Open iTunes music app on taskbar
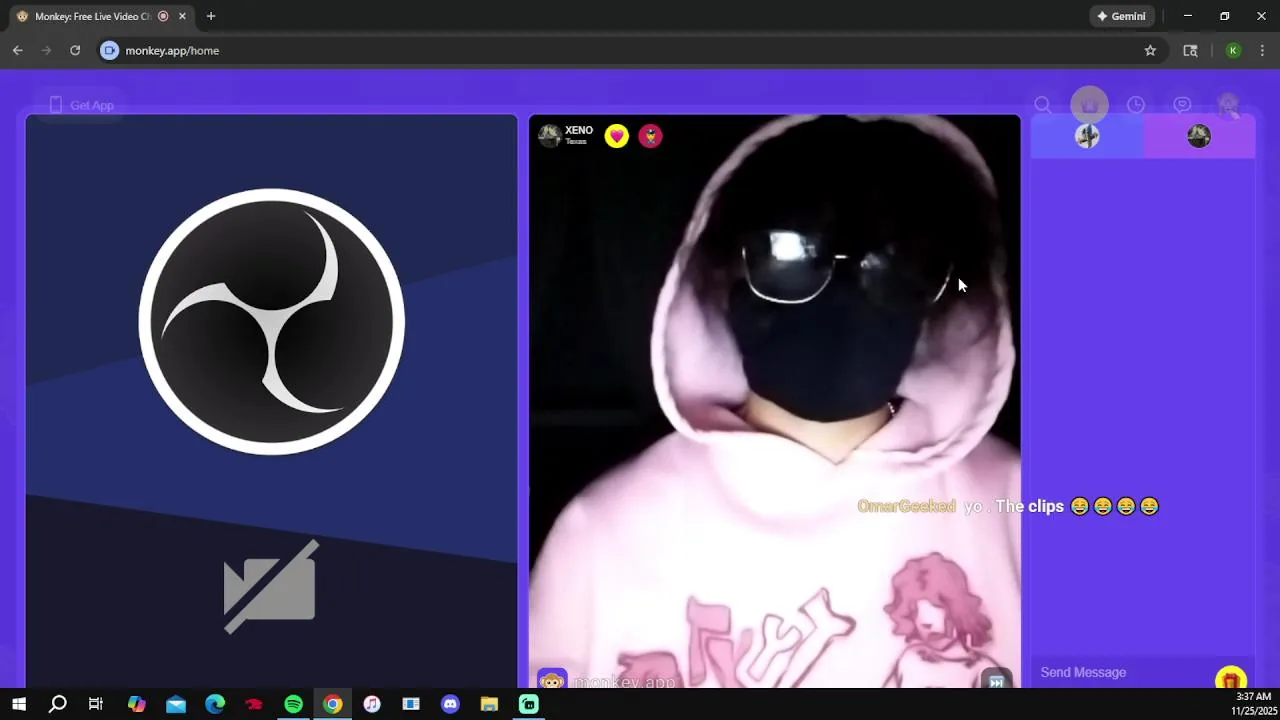1280x720 pixels. [x=372, y=705]
